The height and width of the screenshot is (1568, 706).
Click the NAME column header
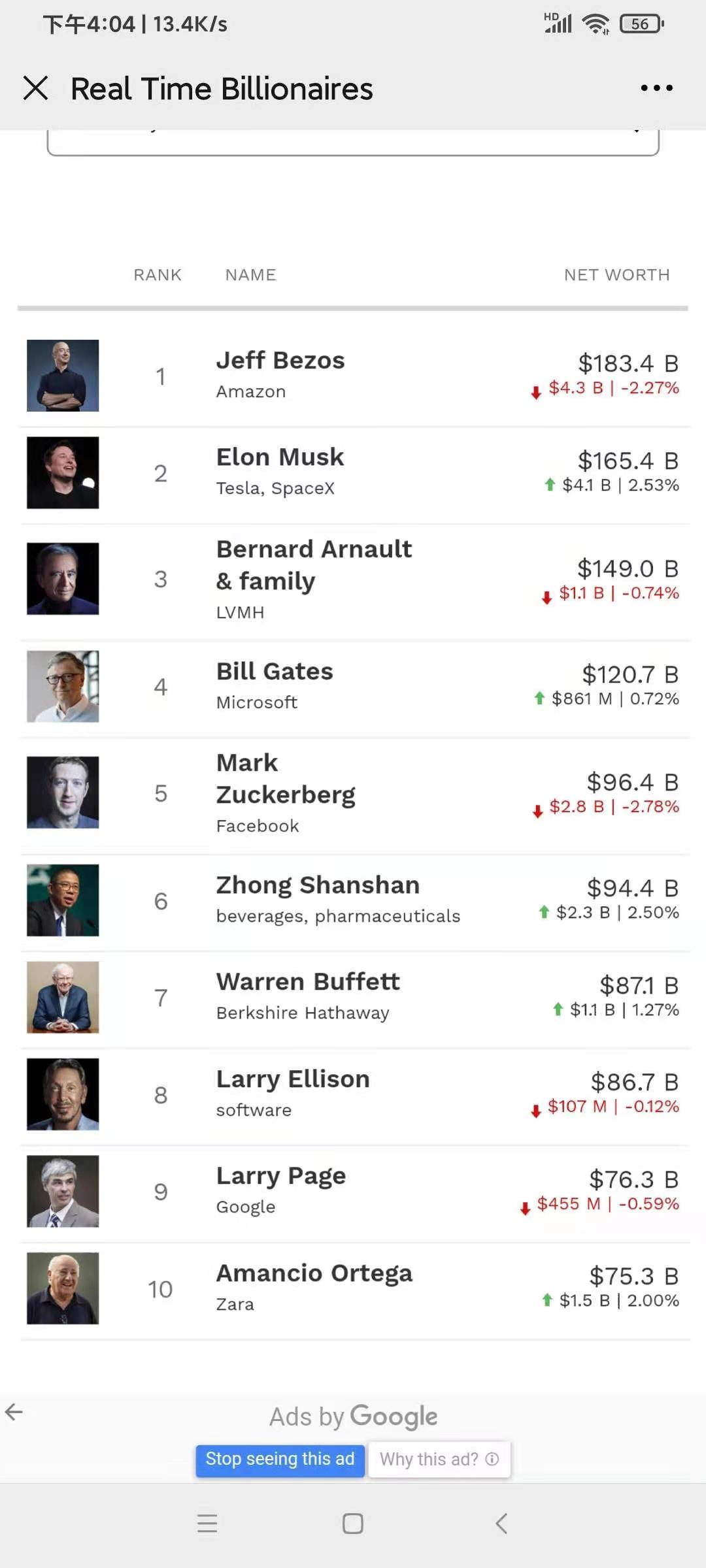click(250, 275)
